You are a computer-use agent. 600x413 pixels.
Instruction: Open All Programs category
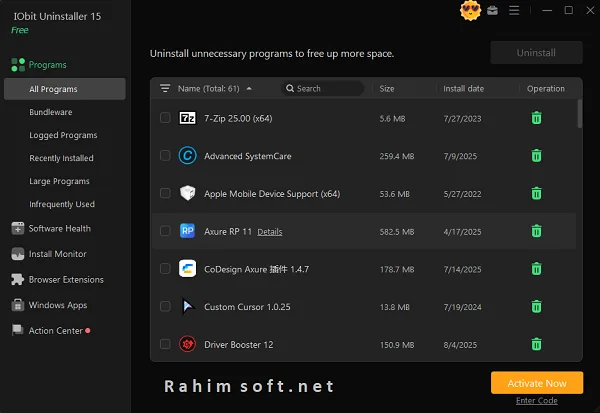(x=65, y=89)
